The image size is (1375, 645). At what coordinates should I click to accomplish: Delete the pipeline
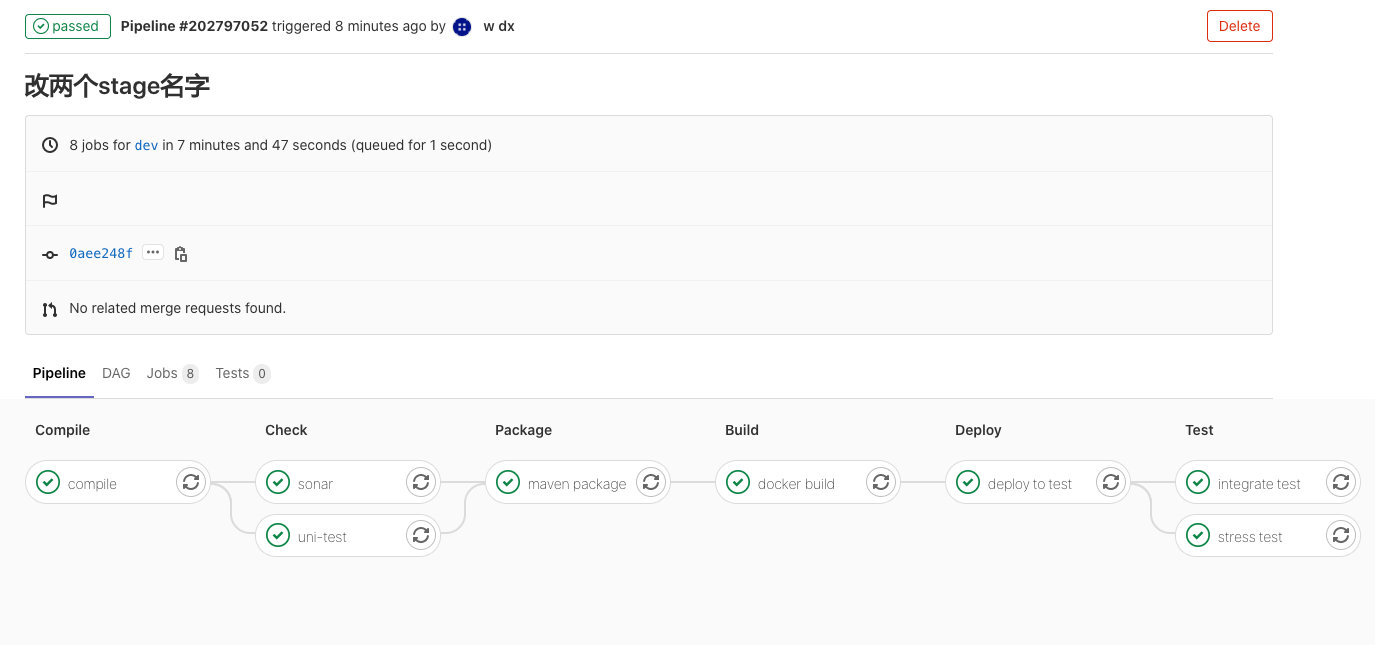pos(1239,26)
